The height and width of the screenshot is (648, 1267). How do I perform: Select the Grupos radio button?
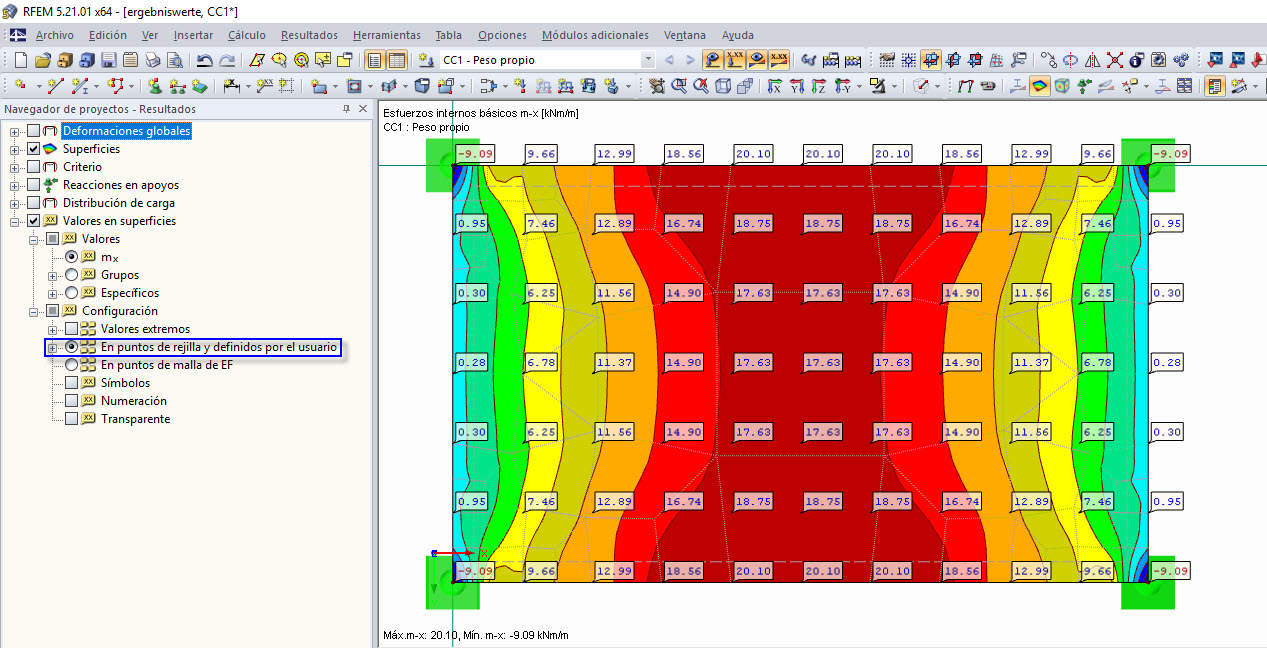pyautogui.click(x=71, y=275)
